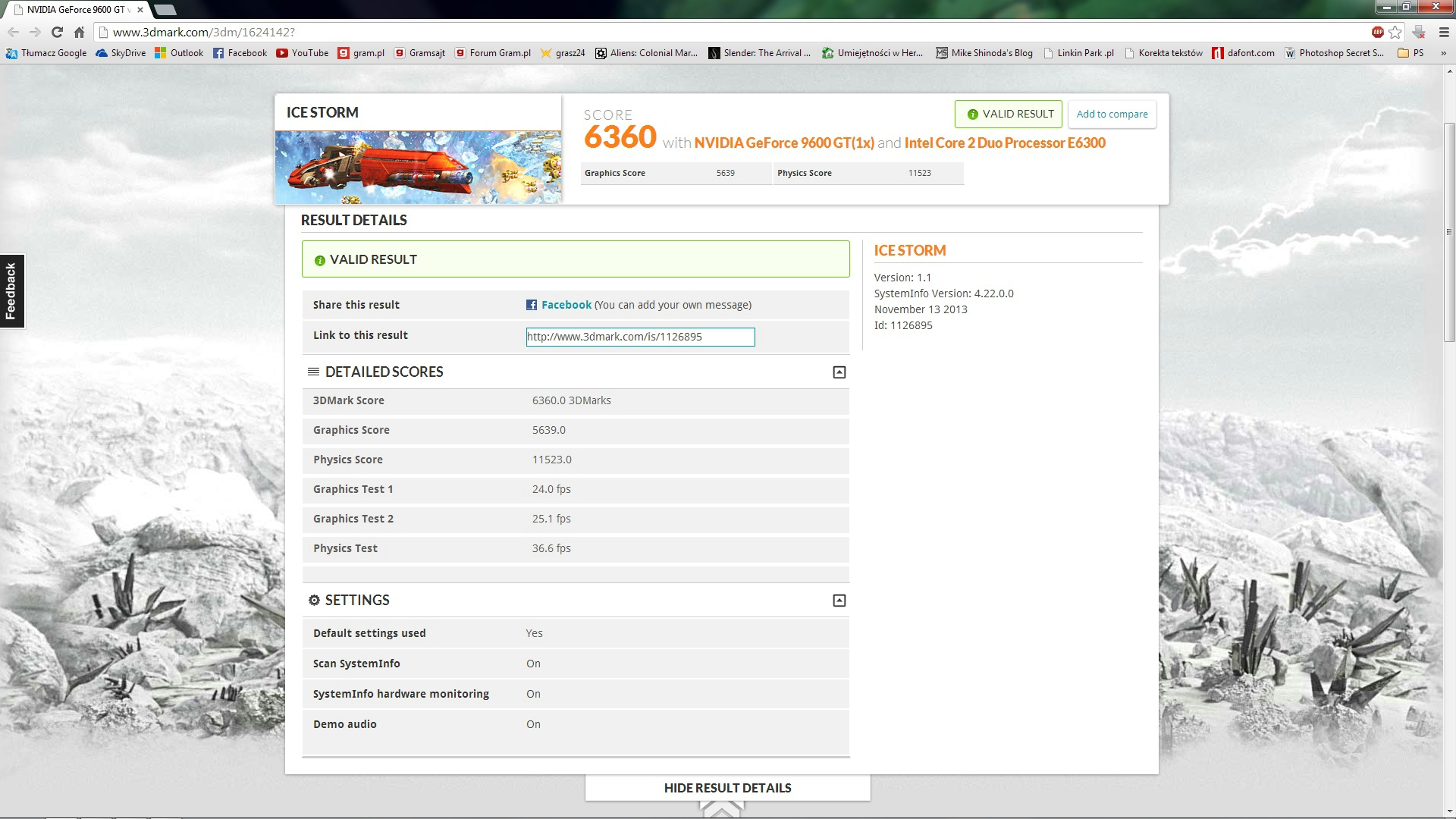The image size is (1456, 819).
Task: Click Hide Result Details button
Action: point(727,788)
